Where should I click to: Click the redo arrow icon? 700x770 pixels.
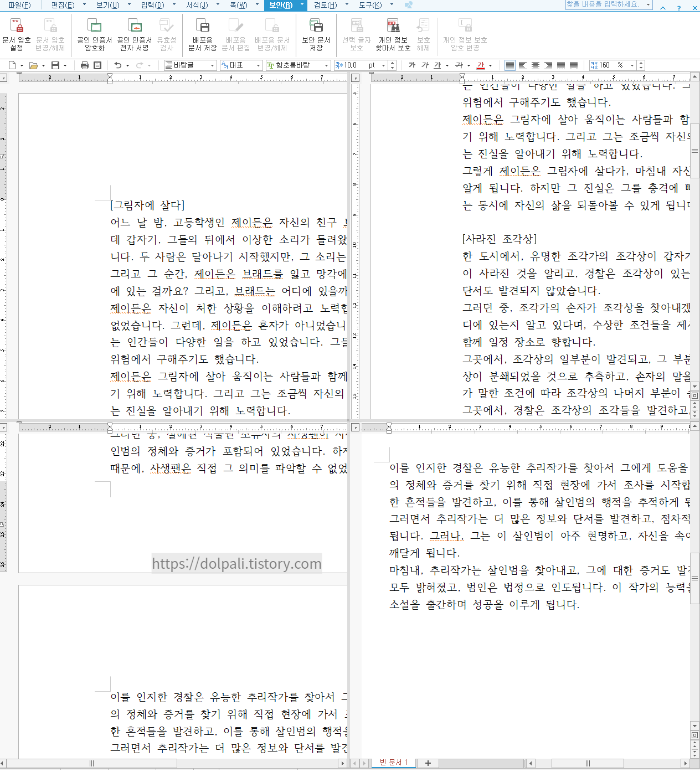[139, 65]
